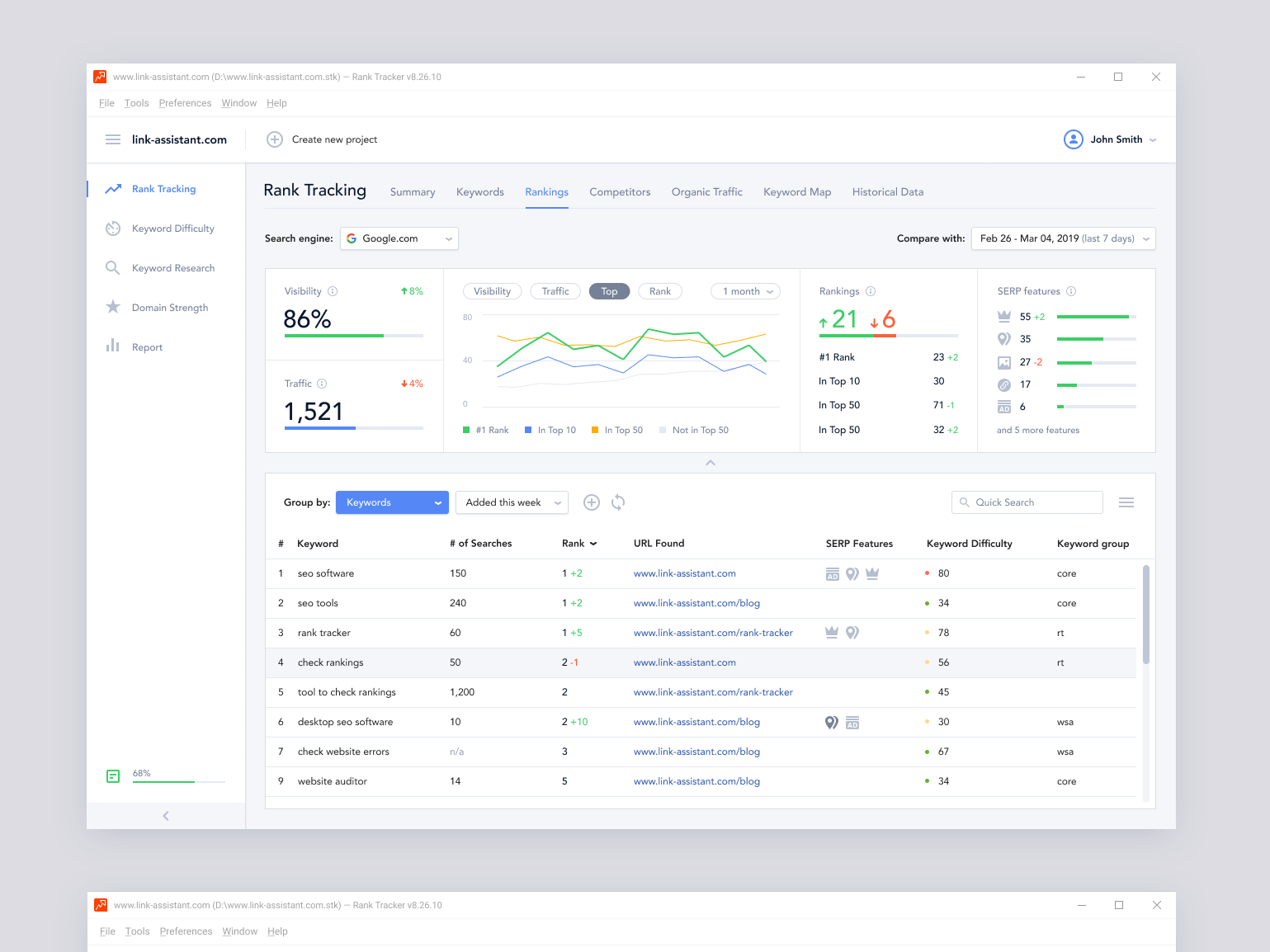Open the Group by Keywords dropdown

pos(392,502)
